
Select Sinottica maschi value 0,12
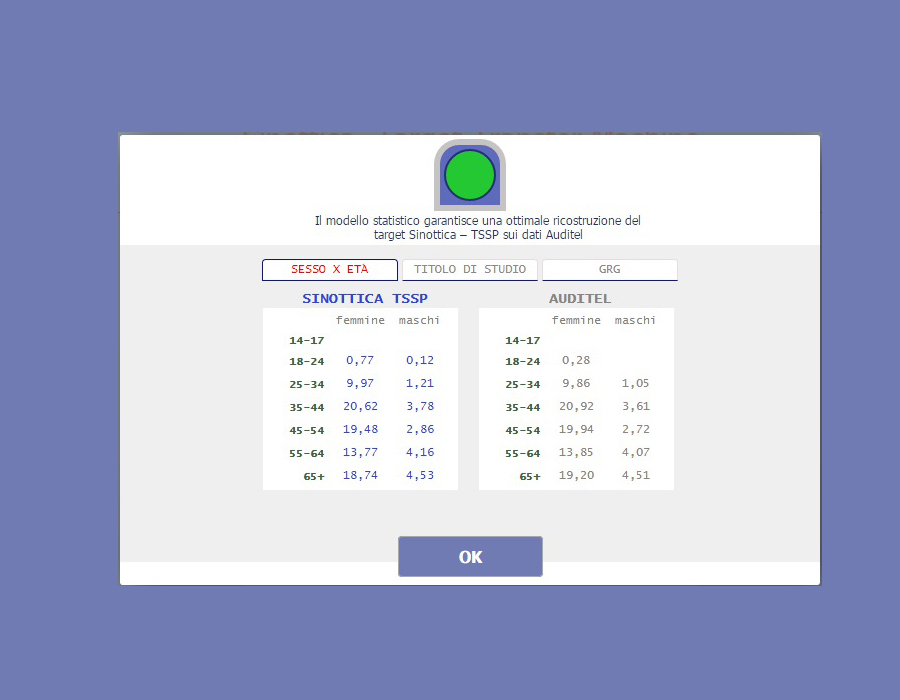420,360
